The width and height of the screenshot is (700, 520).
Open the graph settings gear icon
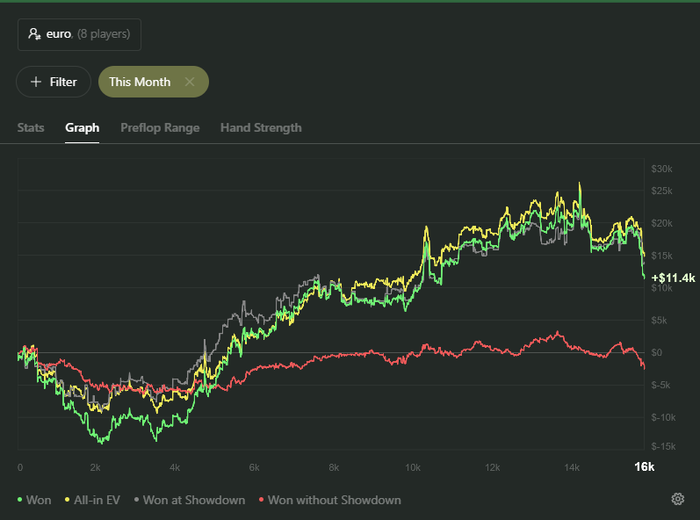[x=678, y=499]
